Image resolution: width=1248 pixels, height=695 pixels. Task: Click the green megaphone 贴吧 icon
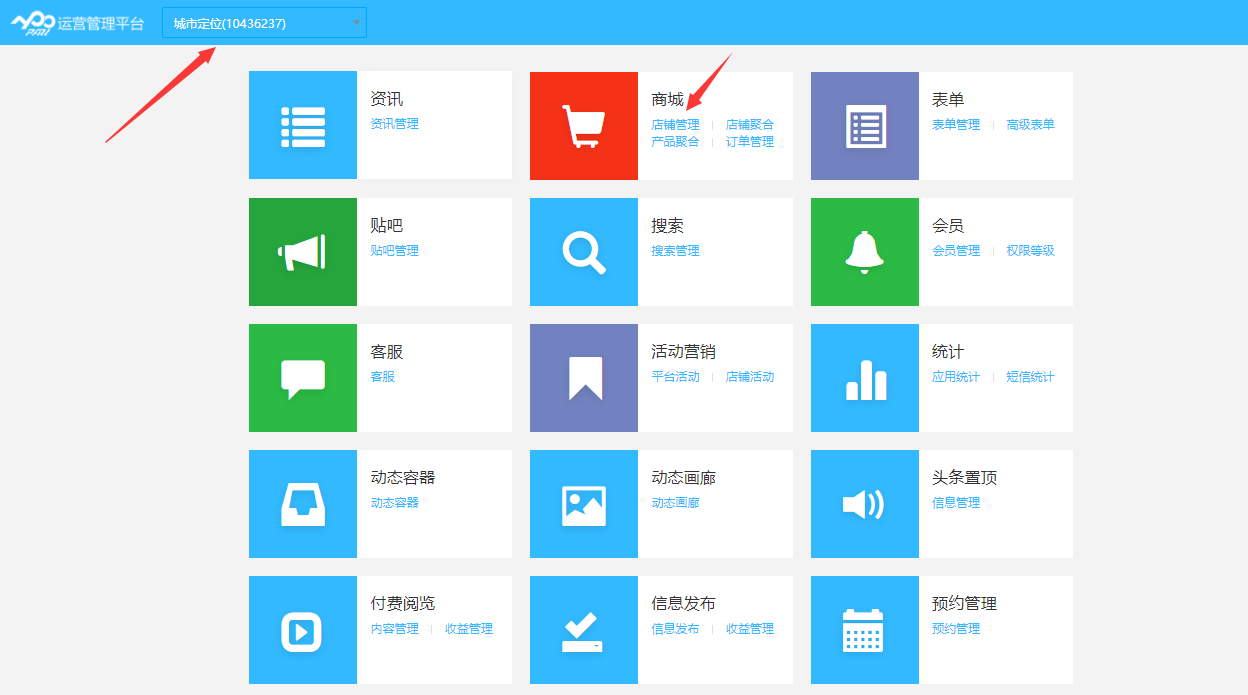pyautogui.click(x=302, y=252)
